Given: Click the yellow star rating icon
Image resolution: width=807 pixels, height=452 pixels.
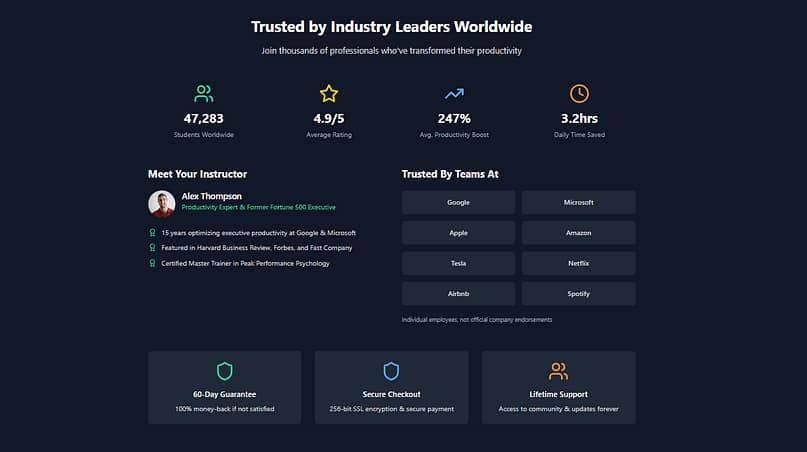Looking at the screenshot, I should pyautogui.click(x=329, y=94).
